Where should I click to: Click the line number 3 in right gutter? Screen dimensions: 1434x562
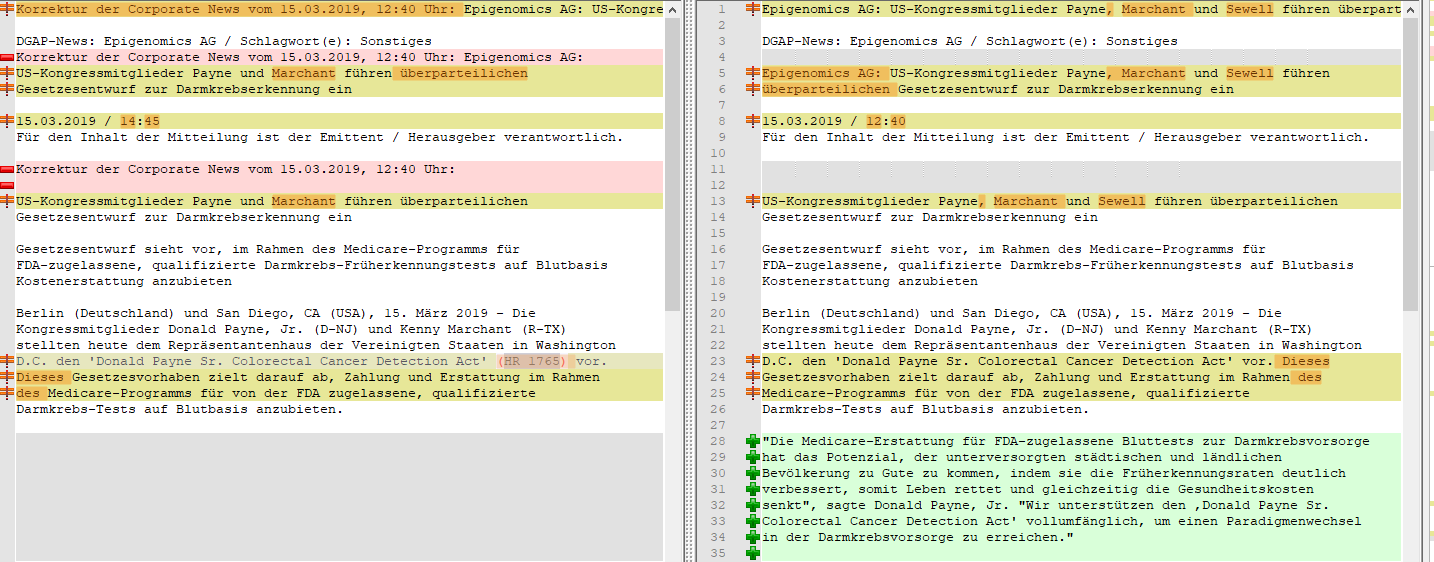click(x=720, y=41)
